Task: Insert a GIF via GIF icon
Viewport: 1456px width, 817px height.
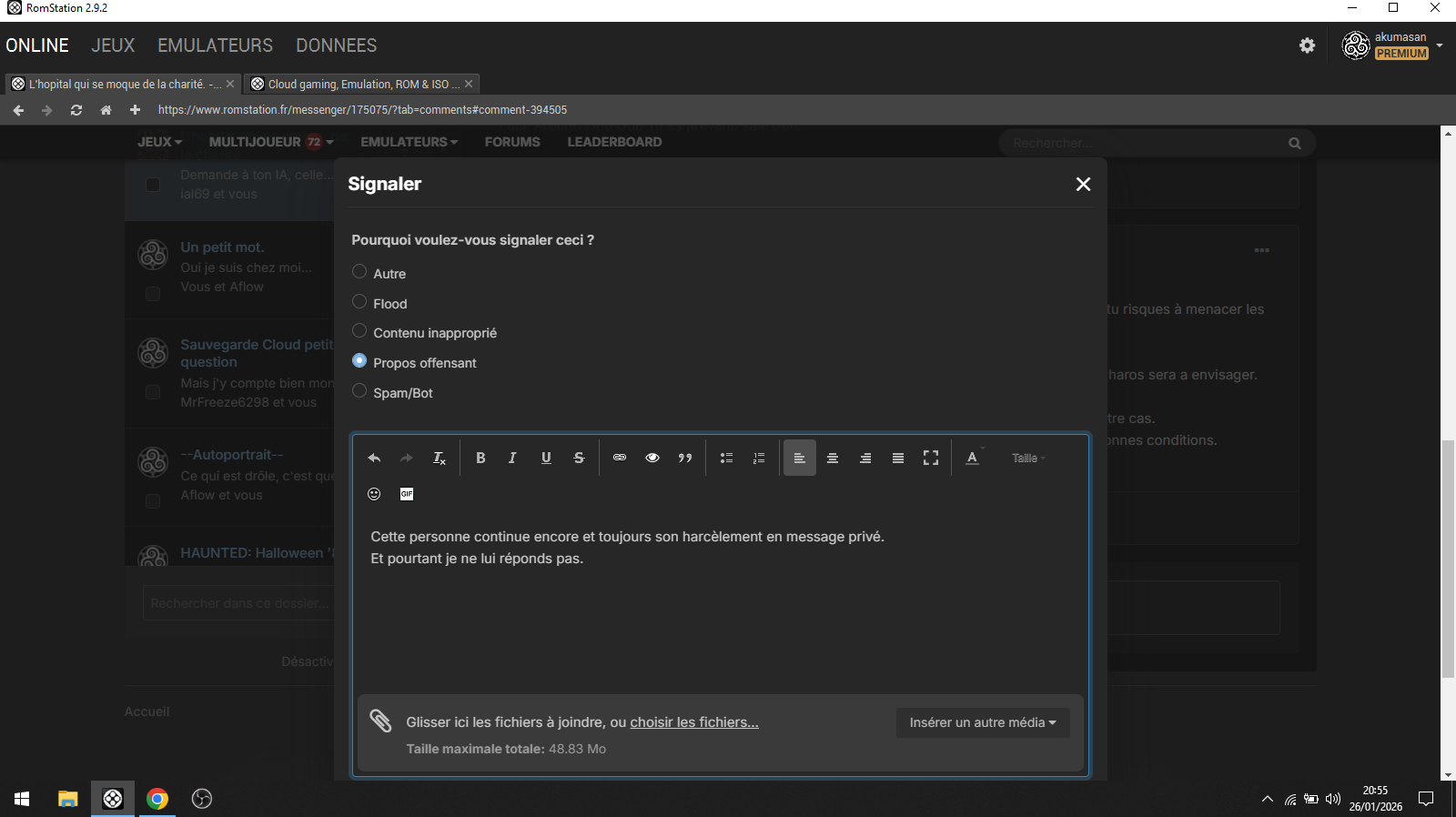Action: pyautogui.click(x=407, y=494)
